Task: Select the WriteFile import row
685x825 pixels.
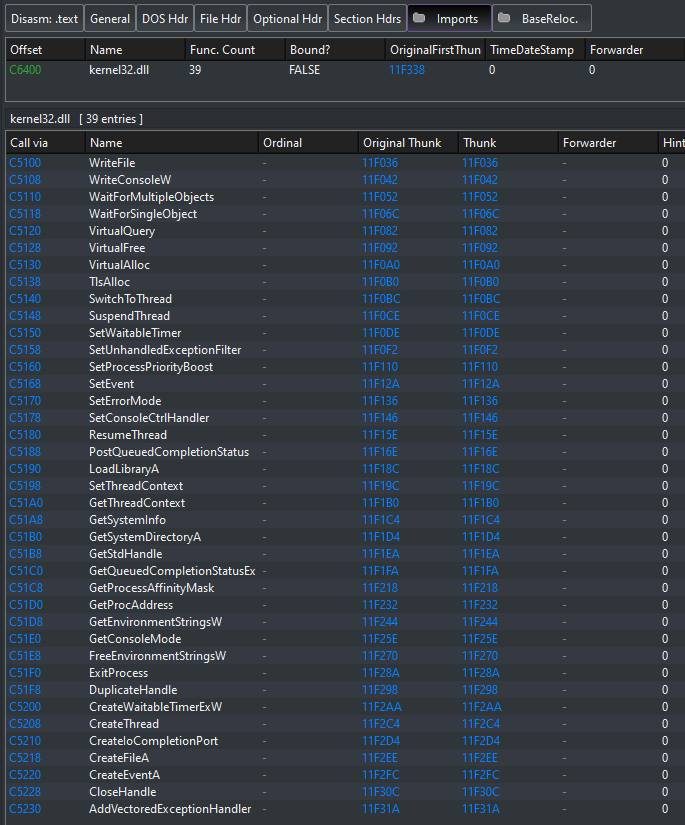Action: [x=345, y=163]
